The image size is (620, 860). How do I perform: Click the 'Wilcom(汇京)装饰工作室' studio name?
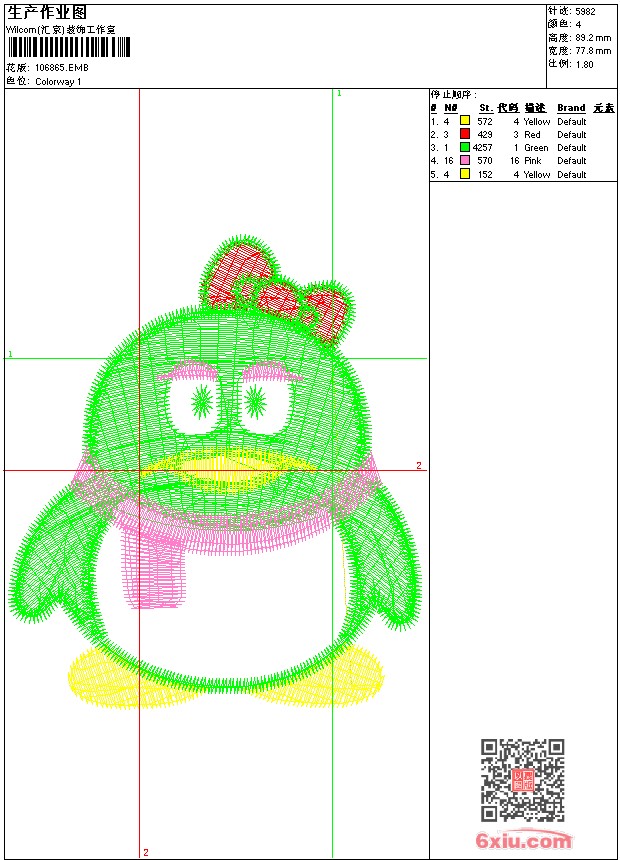[60, 30]
